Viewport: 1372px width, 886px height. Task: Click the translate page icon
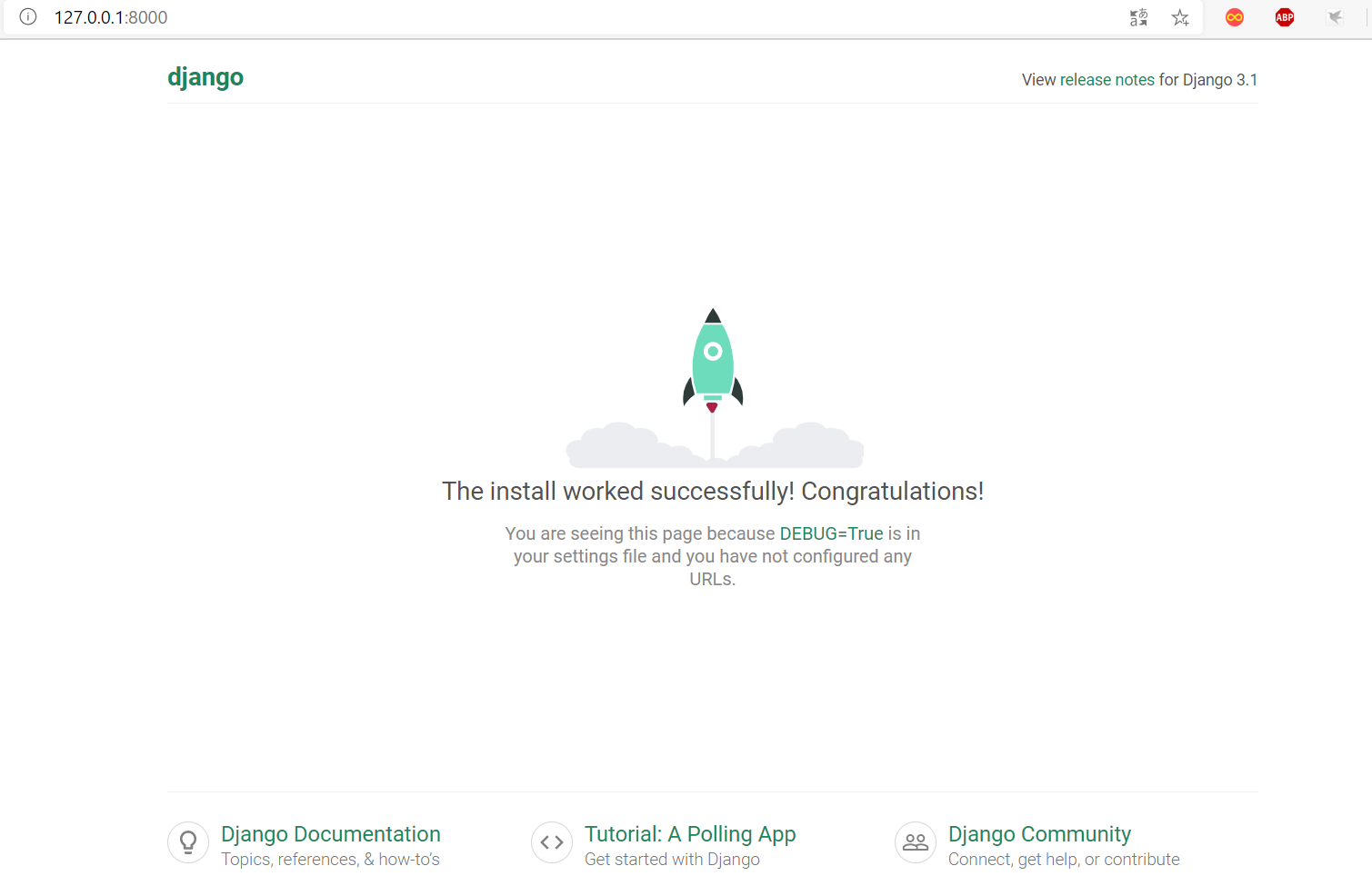[1138, 17]
